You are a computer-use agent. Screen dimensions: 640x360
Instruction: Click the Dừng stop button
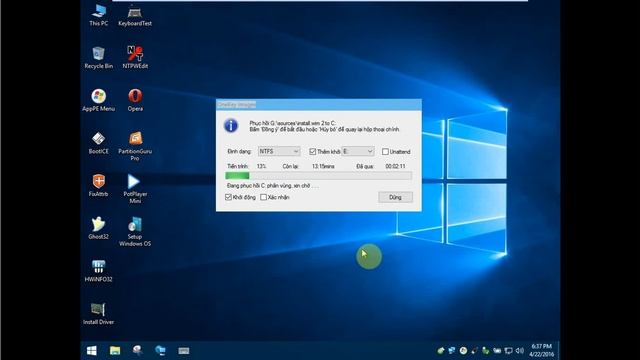[395, 197]
